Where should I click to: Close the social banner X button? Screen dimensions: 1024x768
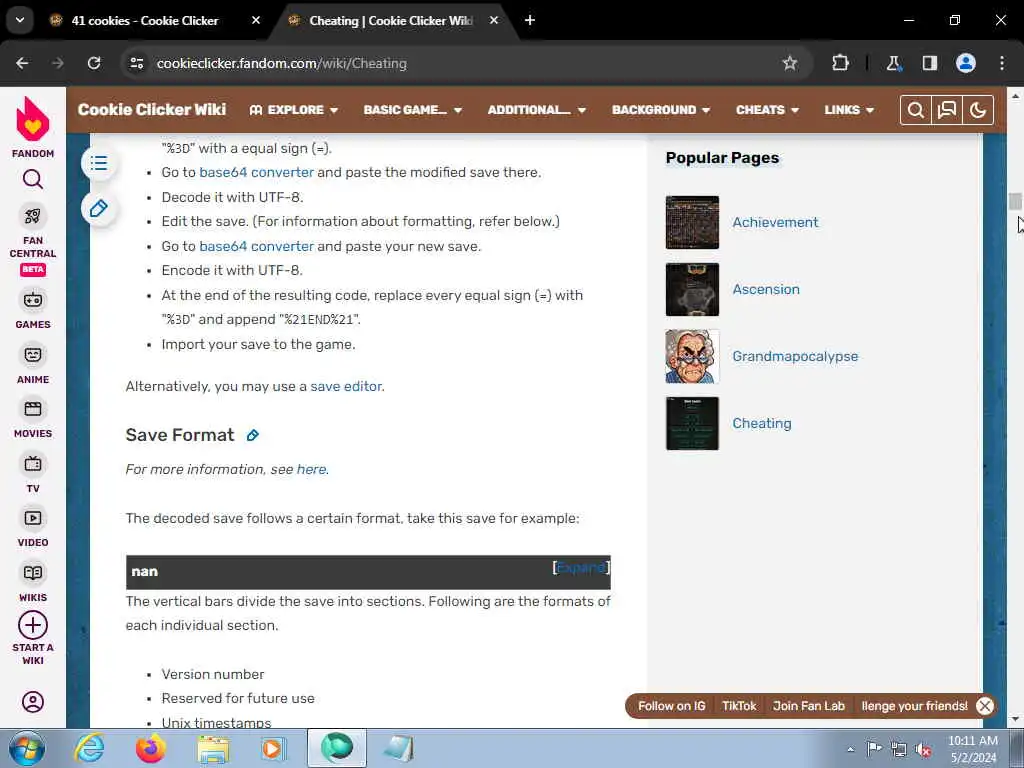(x=985, y=706)
